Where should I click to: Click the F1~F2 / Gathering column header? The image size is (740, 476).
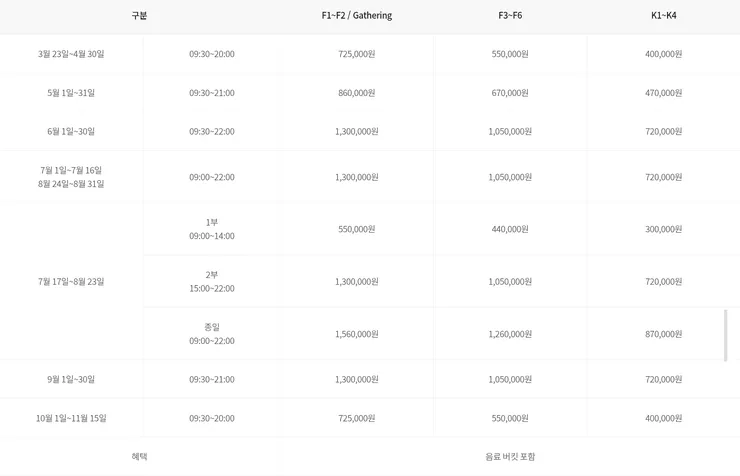pyautogui.click(x=357, y=16)
